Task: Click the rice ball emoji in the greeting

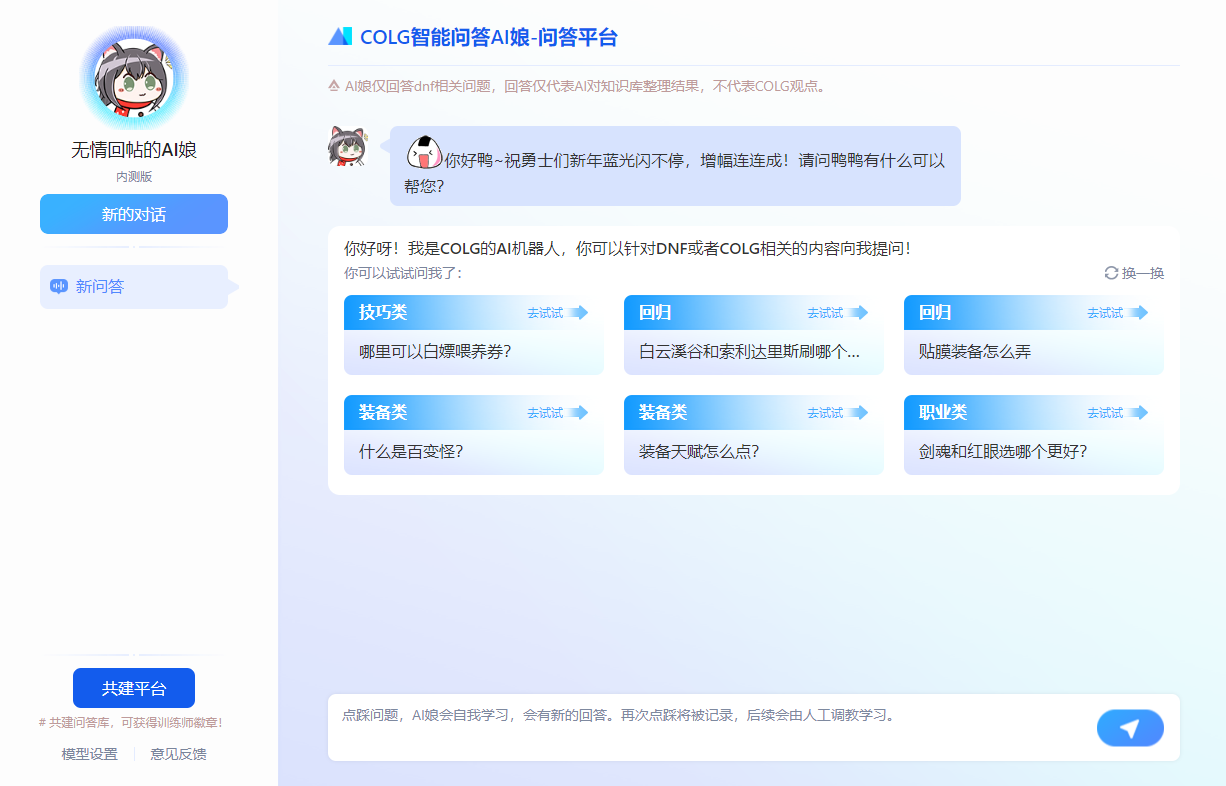Action: point(424,153)
